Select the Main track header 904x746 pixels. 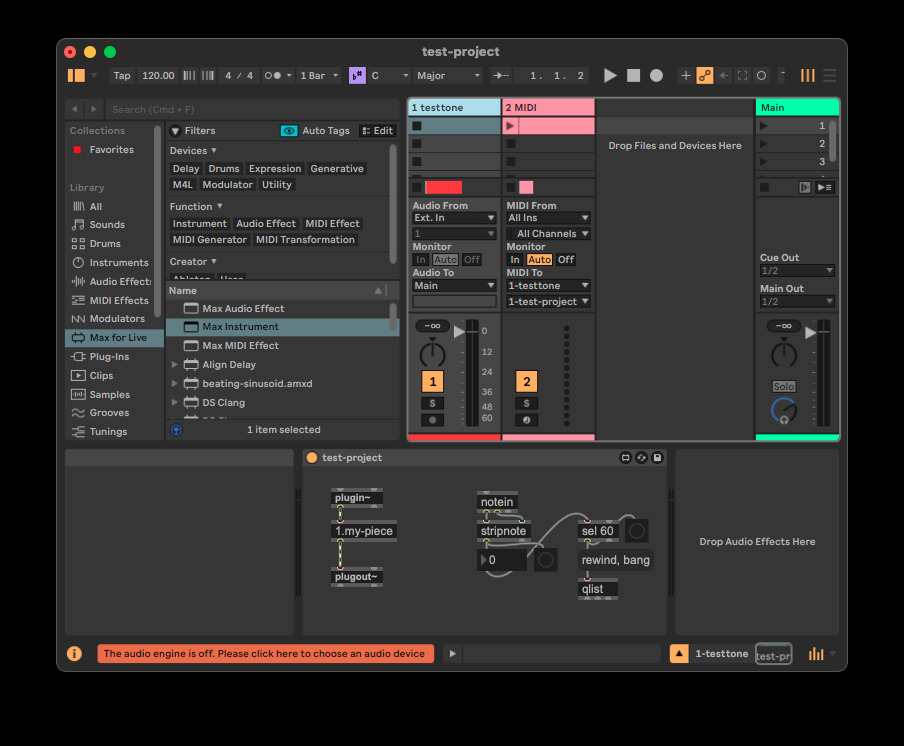(797, 108)
